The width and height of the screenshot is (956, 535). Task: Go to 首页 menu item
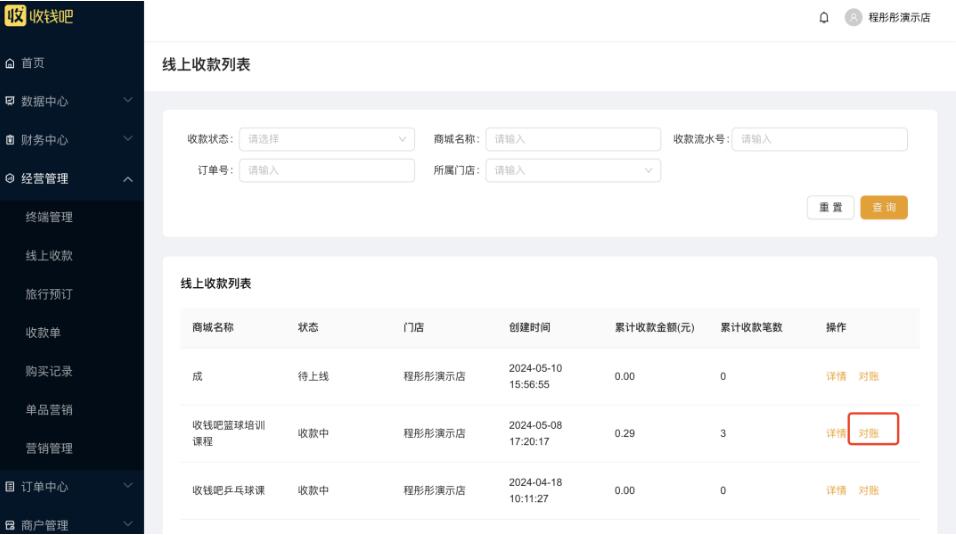pyautogui.click(x=33, y=63)
